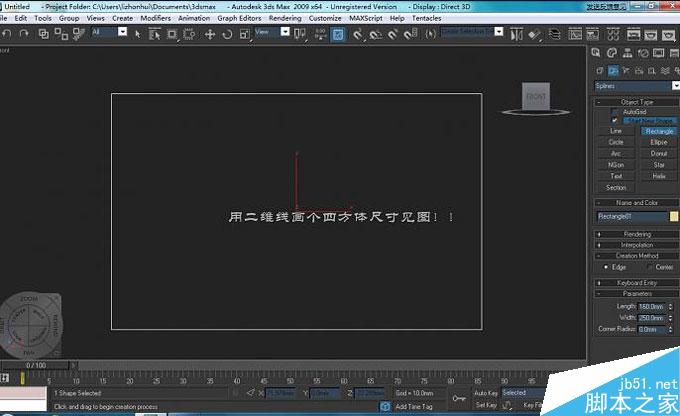Activate the Select Object arrow tool
The image size is (680, 416).
[x=137, y=34]
